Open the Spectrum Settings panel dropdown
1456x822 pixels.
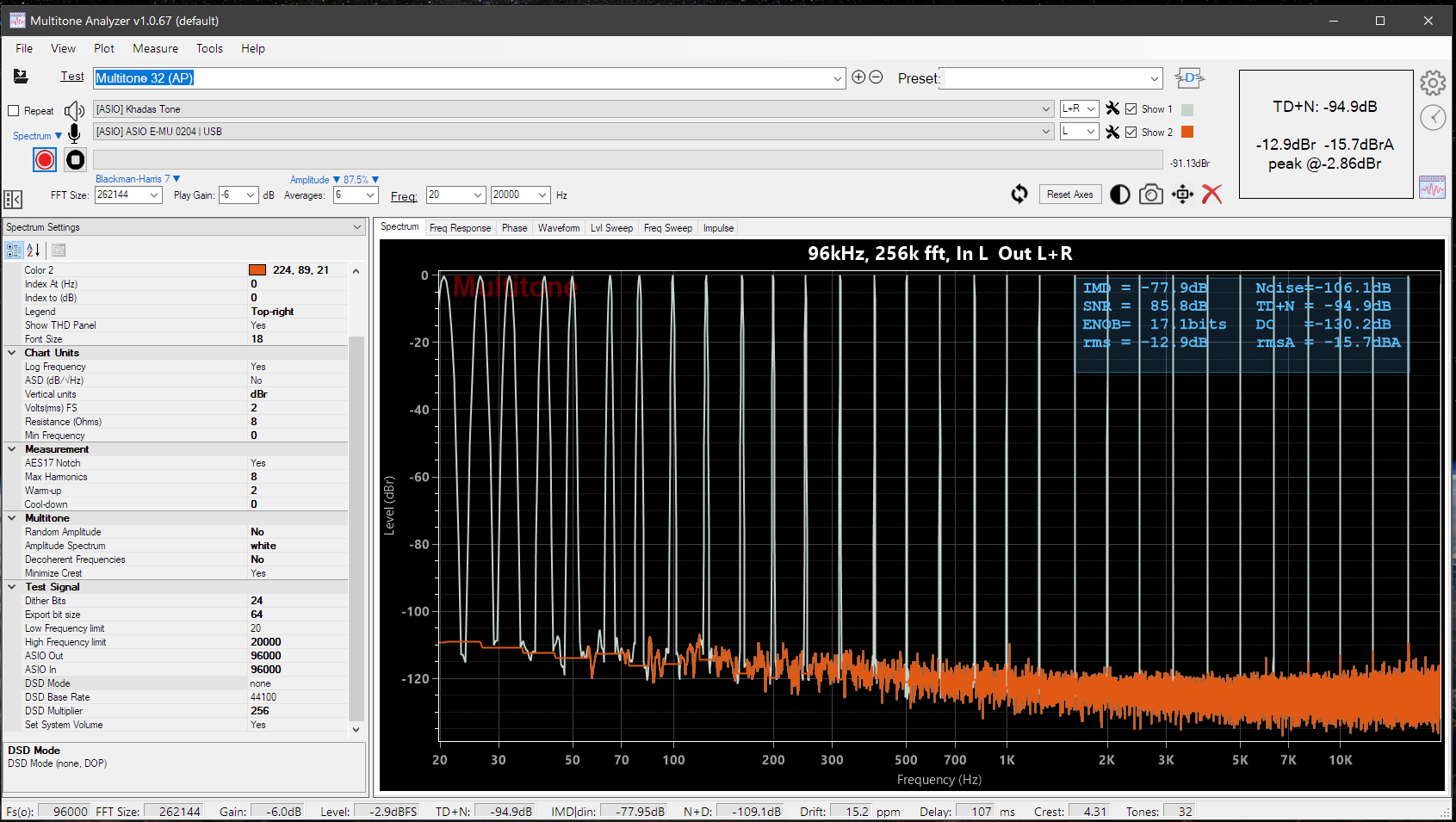click(357, 227)
